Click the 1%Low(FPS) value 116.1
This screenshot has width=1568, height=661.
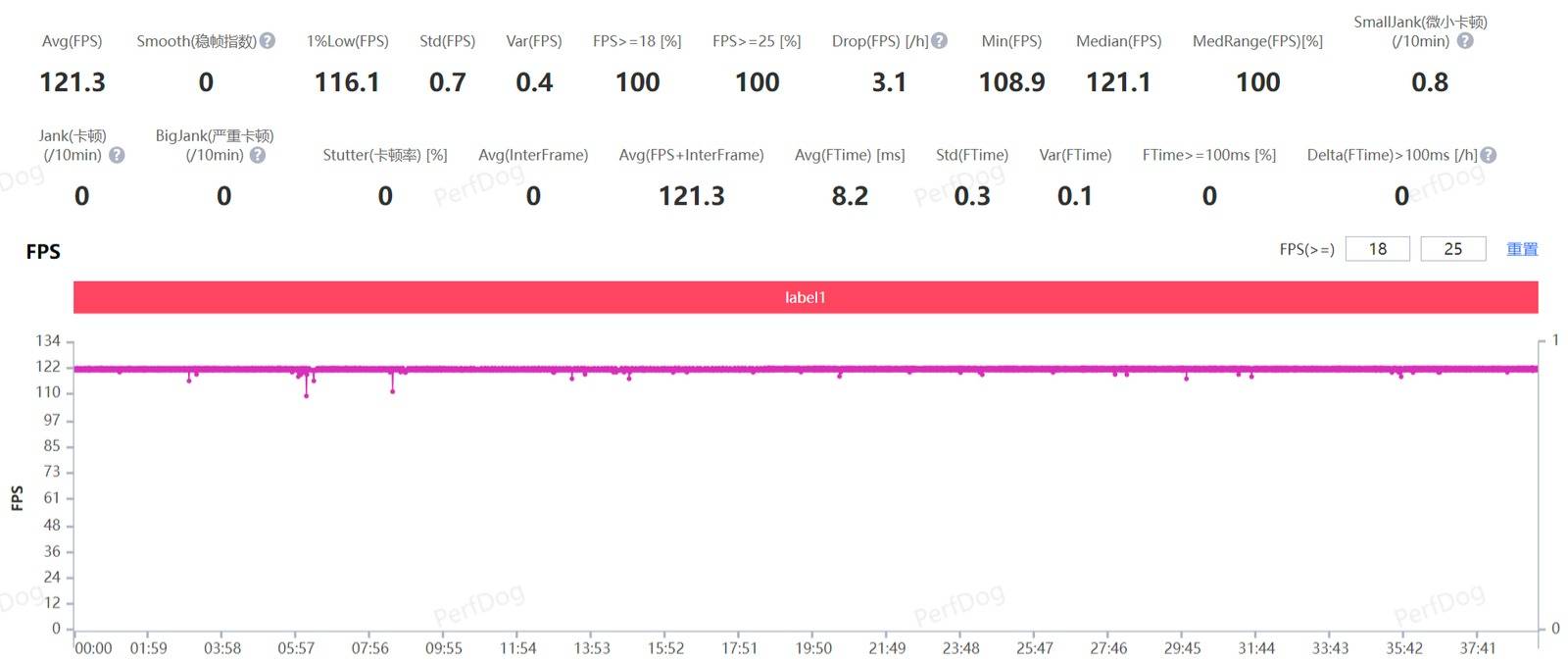coord(347,82)
